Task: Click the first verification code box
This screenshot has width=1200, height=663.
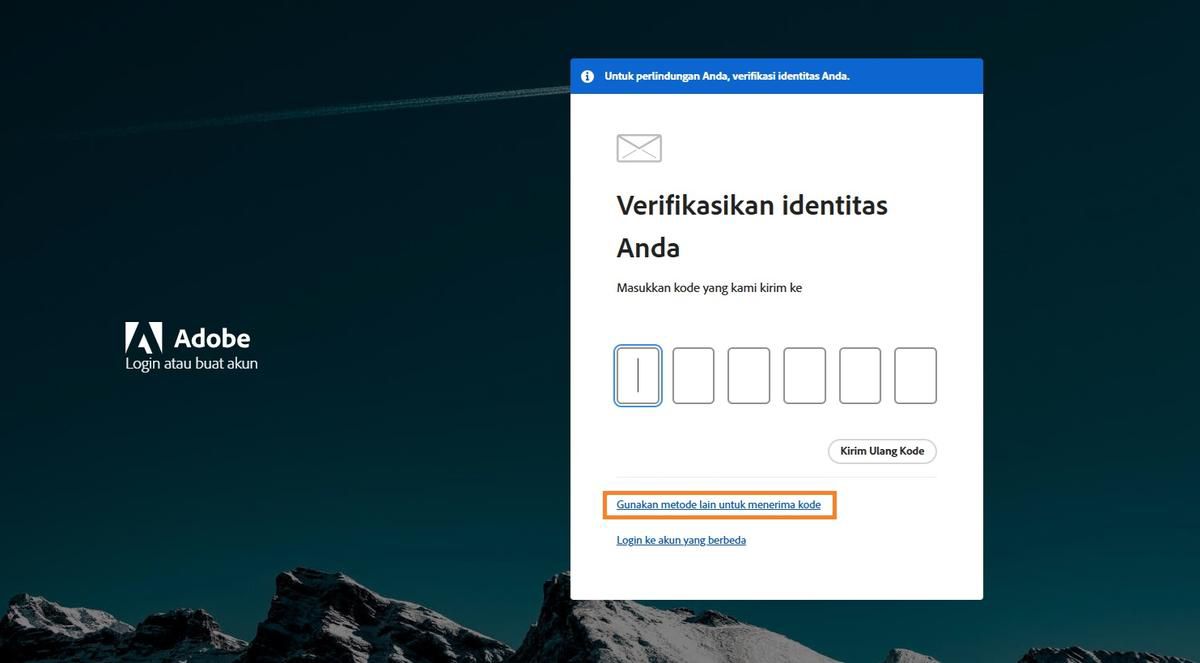Action: 637,375
